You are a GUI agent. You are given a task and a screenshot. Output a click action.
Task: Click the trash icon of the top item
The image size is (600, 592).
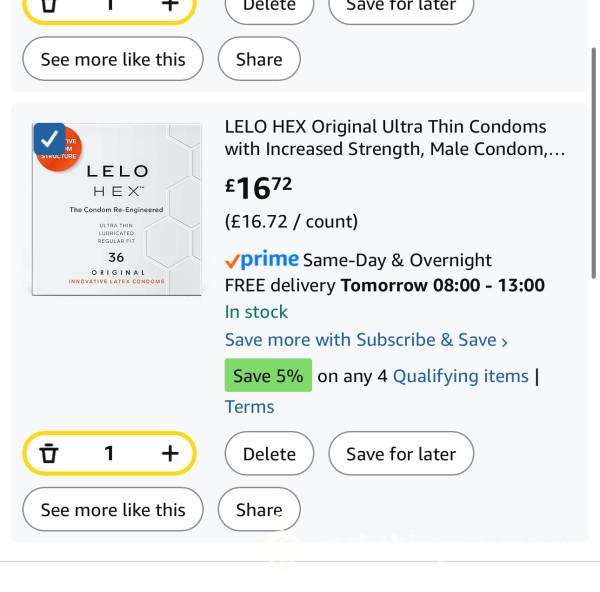[x=49, y=5]
